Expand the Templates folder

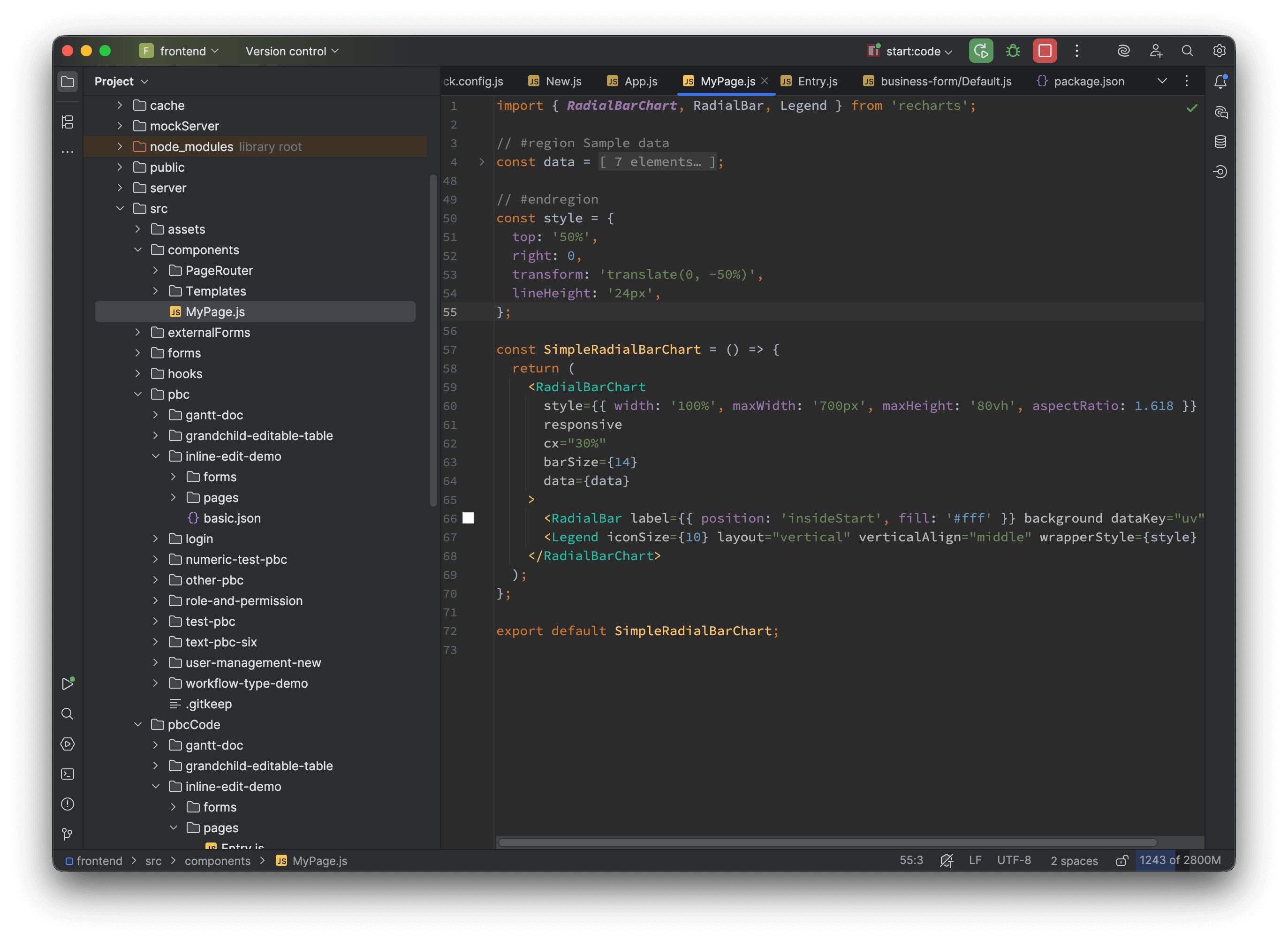pos(155,291)
